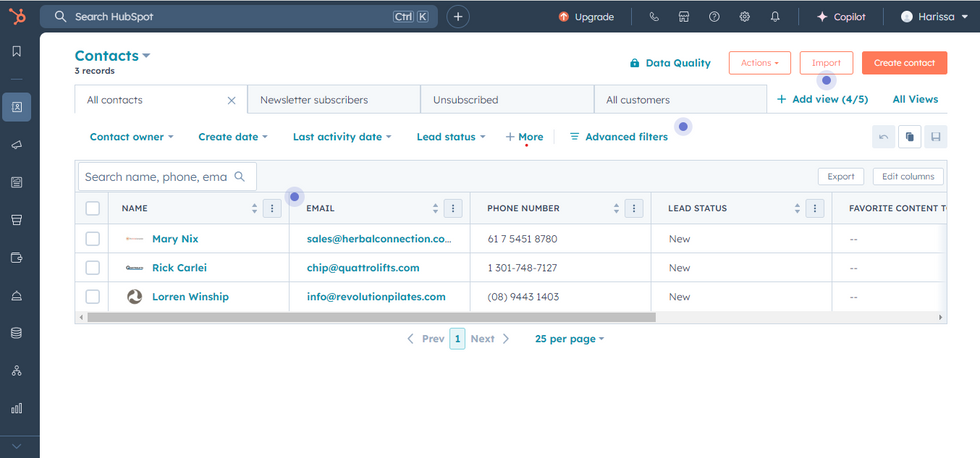Click the Edit columns button
The height and width of the screenshot is (458, 980).
(x=908, y=177)
